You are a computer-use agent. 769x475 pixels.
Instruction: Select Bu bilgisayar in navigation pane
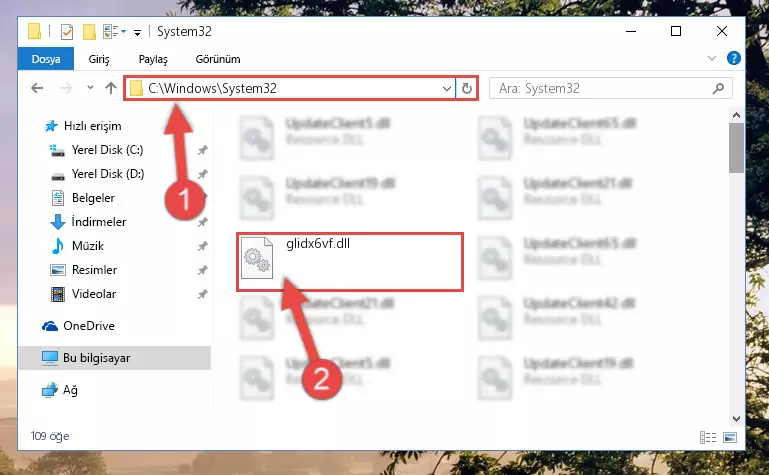(x=115, y=358)
